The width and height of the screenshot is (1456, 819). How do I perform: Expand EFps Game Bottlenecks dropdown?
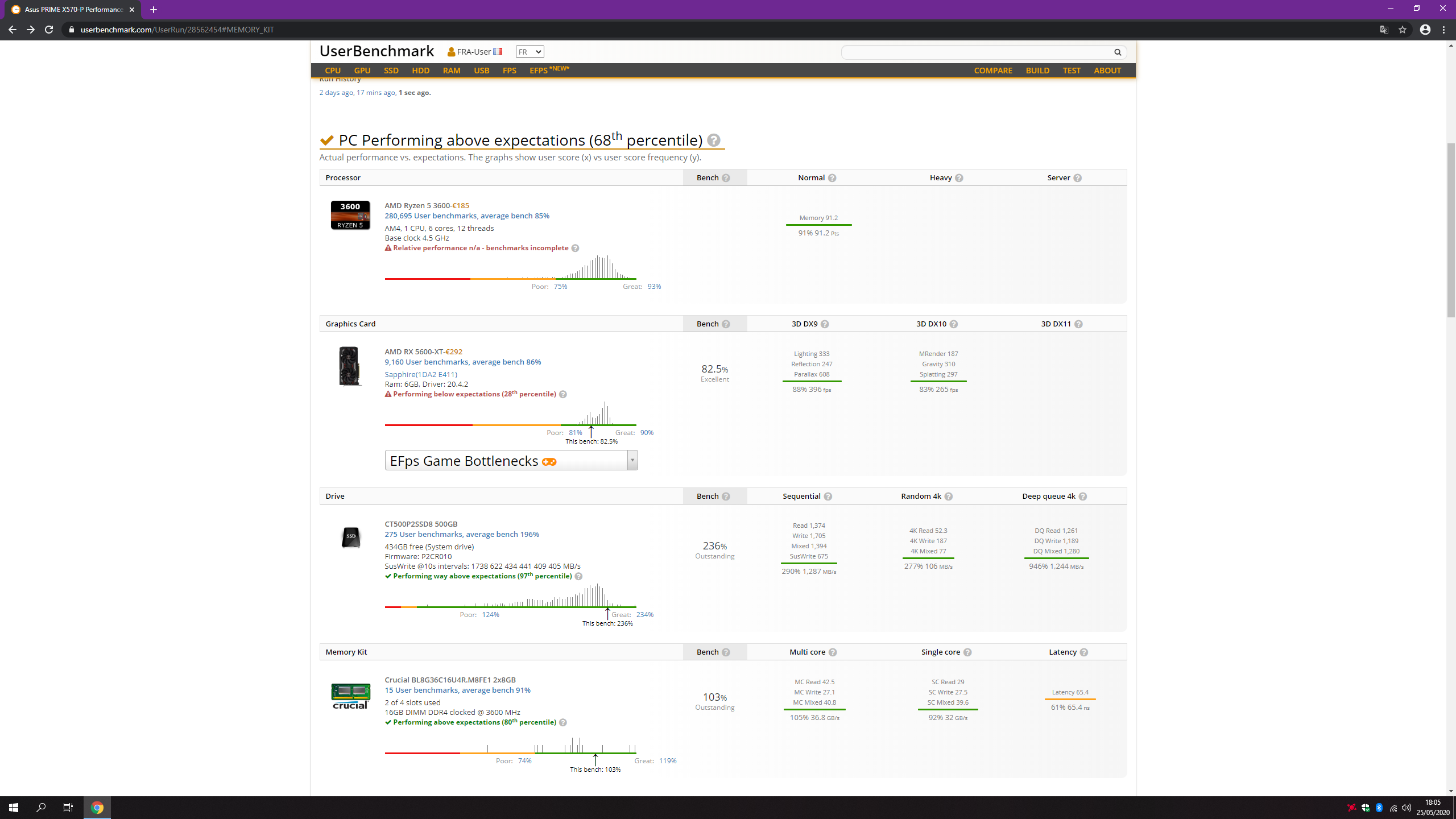pos(511,460)
